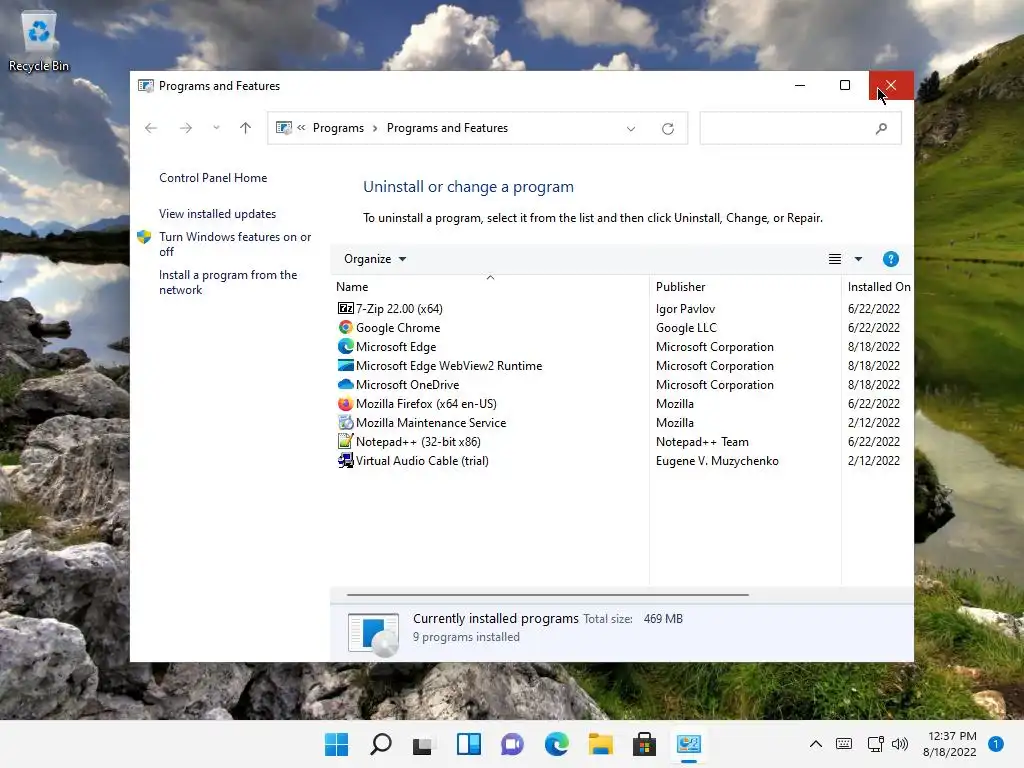Select the 7-Zip 22.00 (x64) entry

coord(399,308)
